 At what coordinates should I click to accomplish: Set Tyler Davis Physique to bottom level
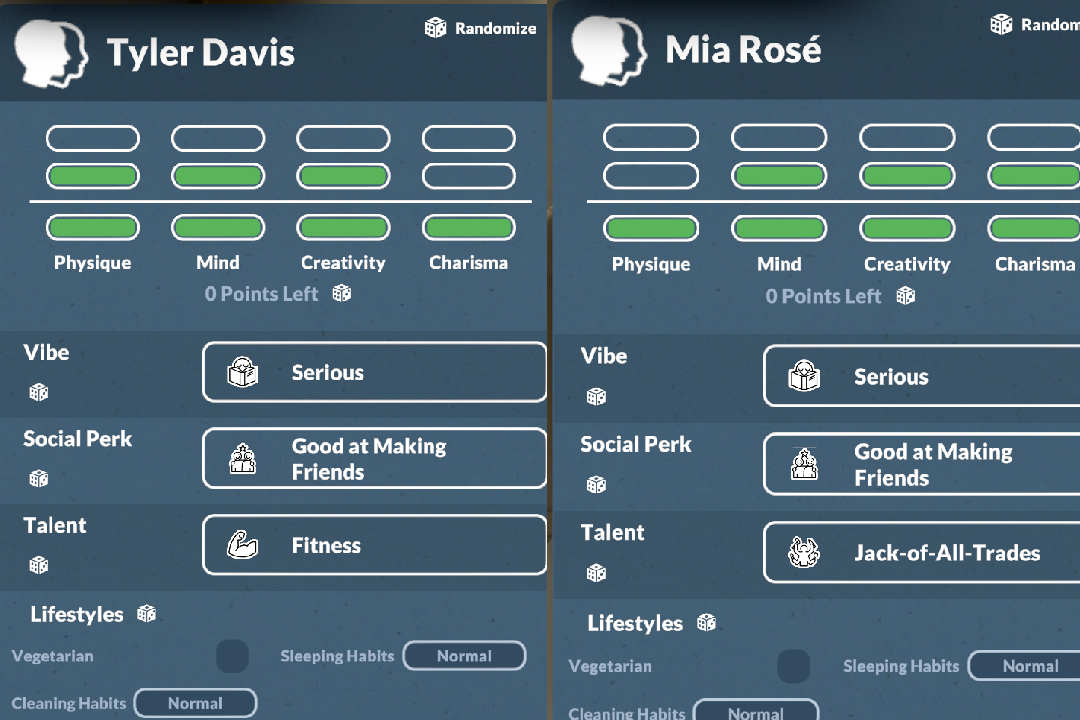point(93,227)
